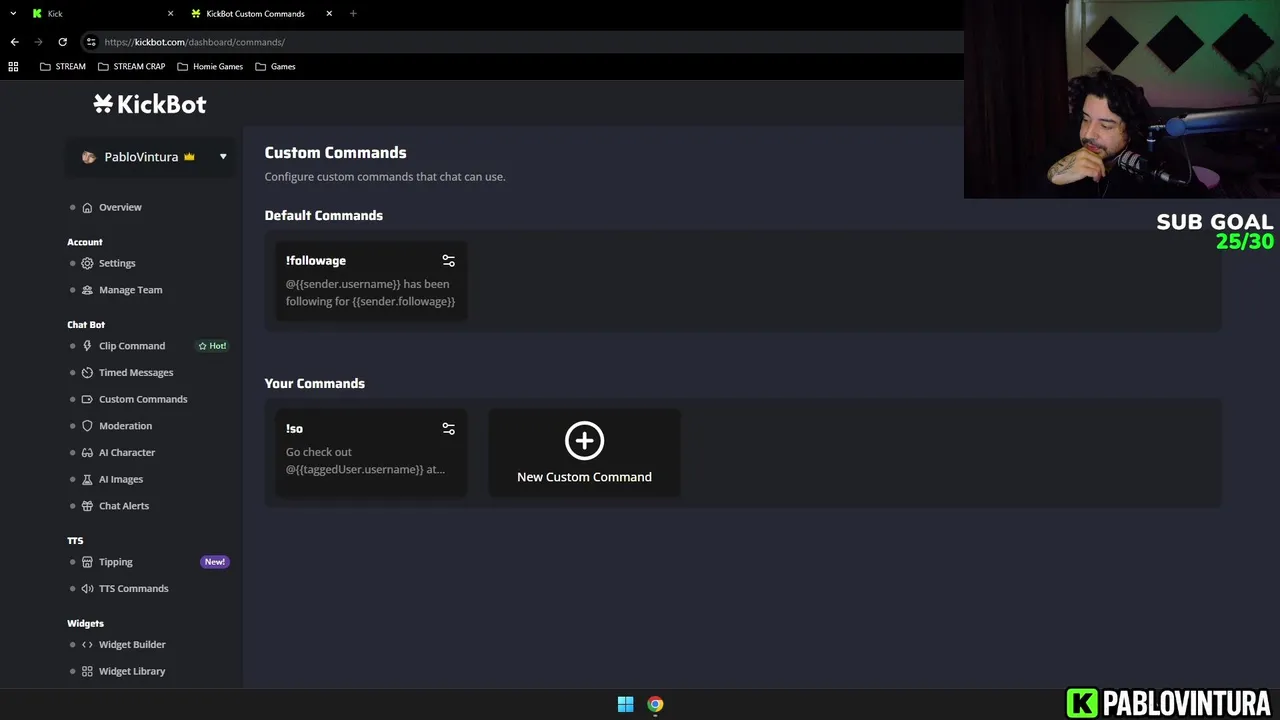Click the Moderation shield icon
The image size is (1280, 720).
[x=87, y=426]
